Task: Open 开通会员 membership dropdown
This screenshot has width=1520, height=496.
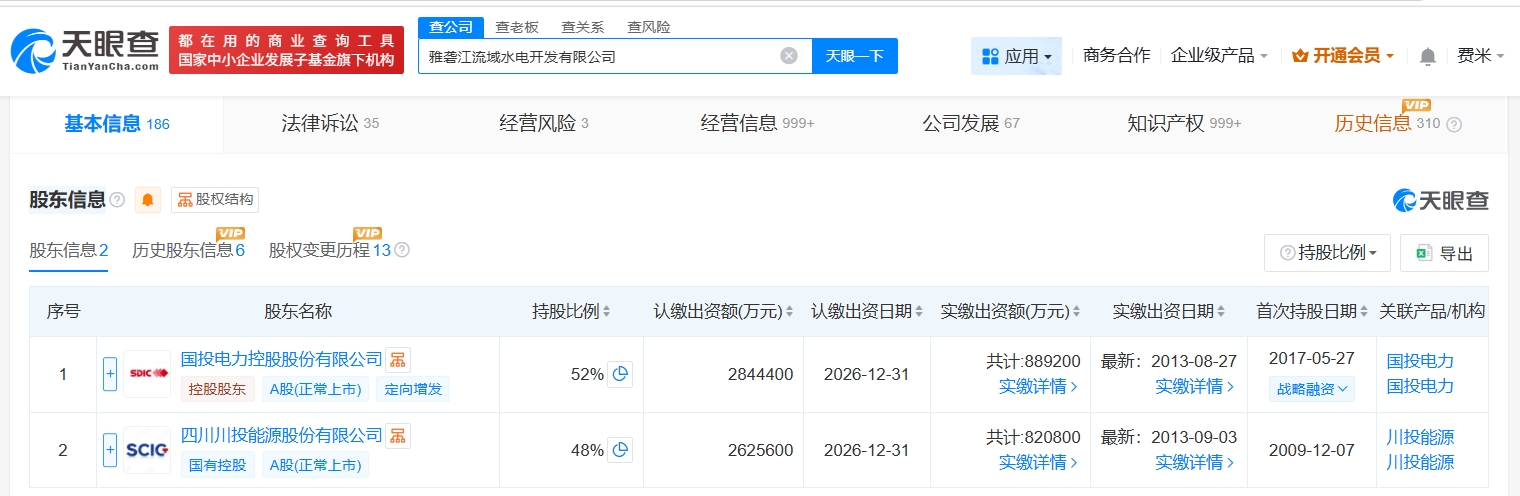Action: coord(1343,55)
